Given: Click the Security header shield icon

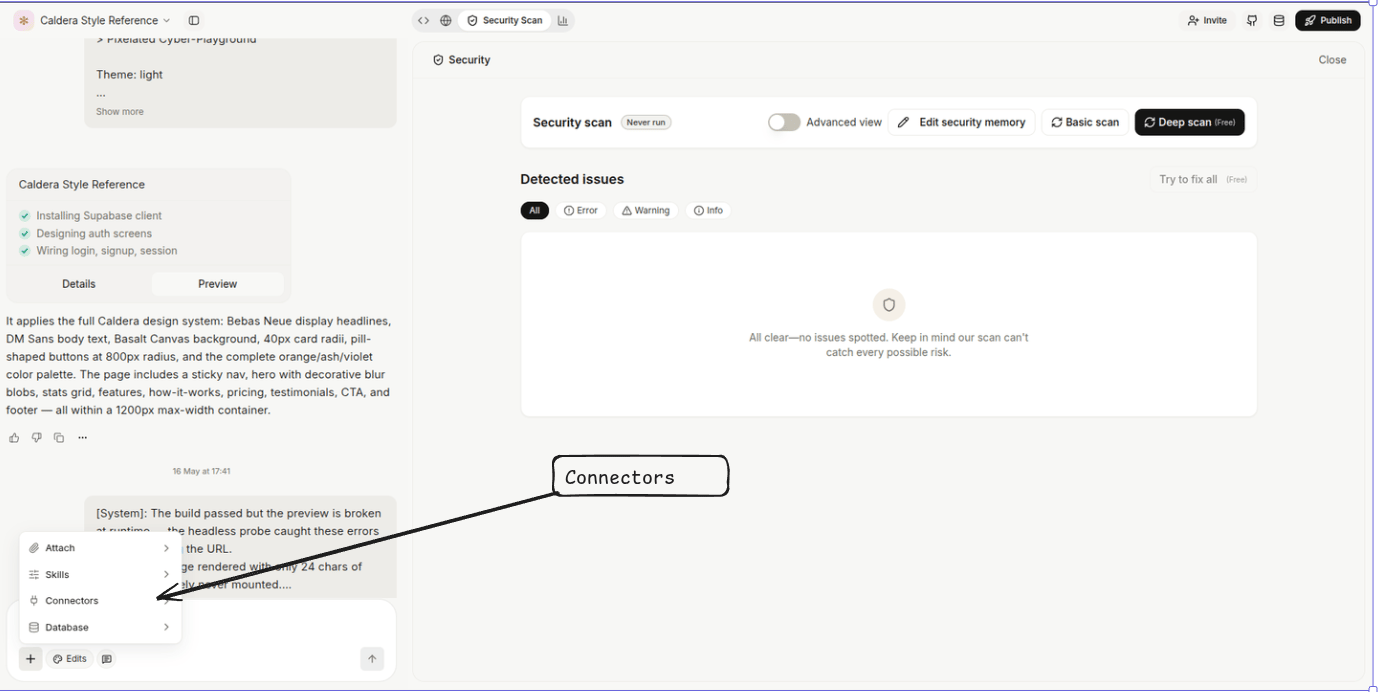Looking at the screenshot, I should pos(438,60).
